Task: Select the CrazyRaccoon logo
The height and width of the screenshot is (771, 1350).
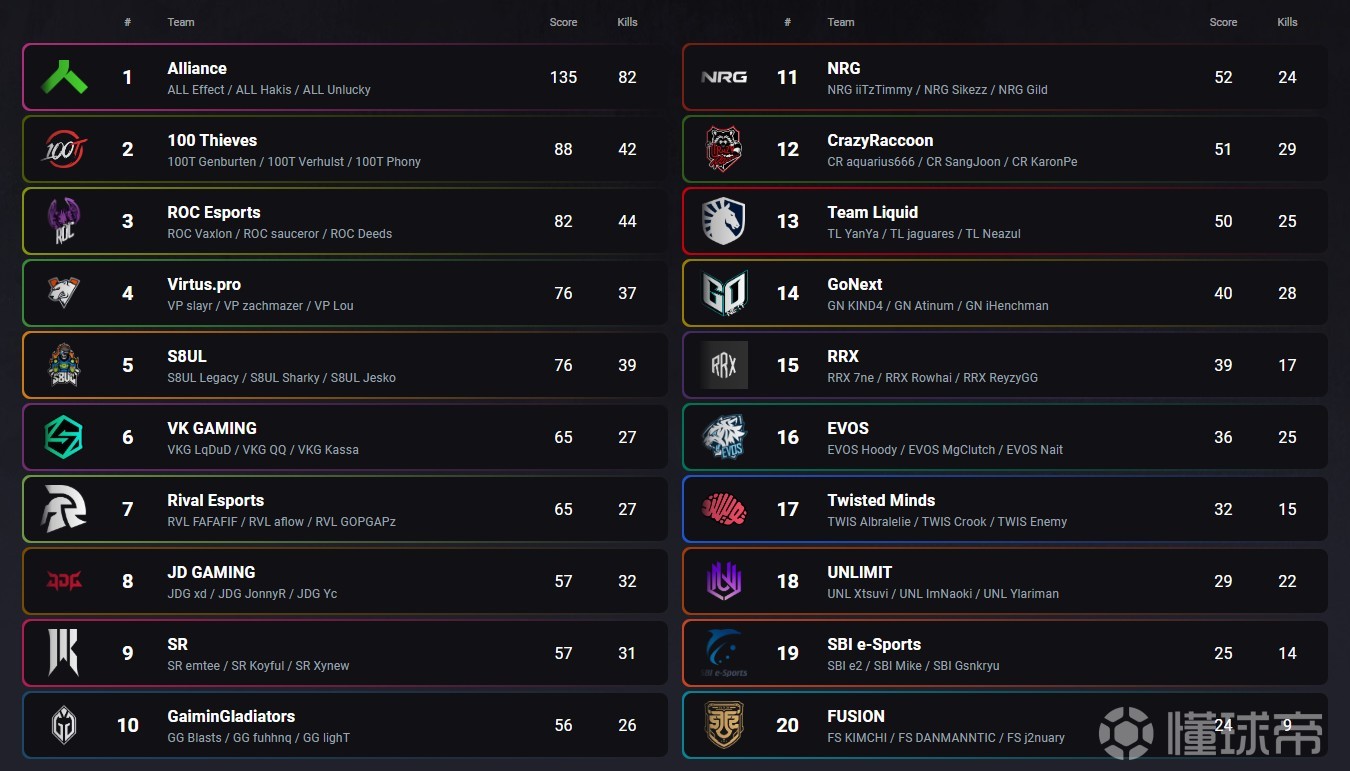Action: 724,149
